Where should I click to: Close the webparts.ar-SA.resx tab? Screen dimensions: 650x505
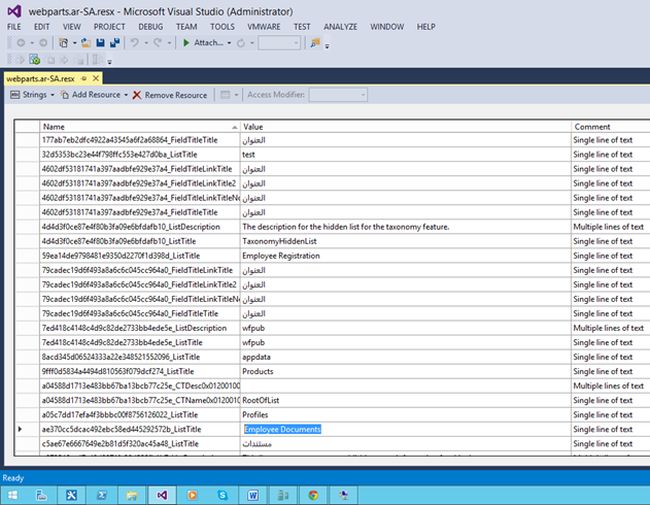98,78
